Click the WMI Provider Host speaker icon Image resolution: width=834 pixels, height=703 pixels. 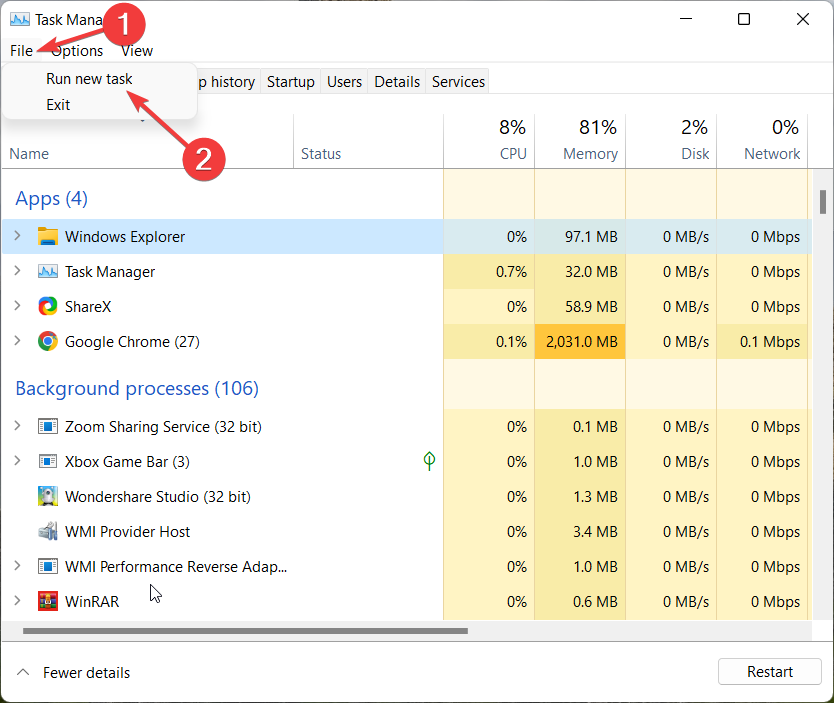pyautogui.click(x=48, y=531)
